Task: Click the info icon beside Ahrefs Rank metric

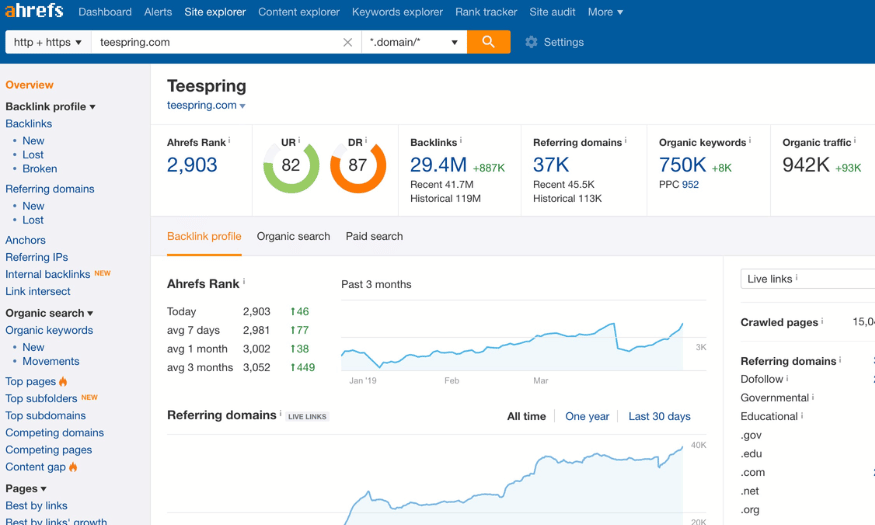Action: point(229,140)
